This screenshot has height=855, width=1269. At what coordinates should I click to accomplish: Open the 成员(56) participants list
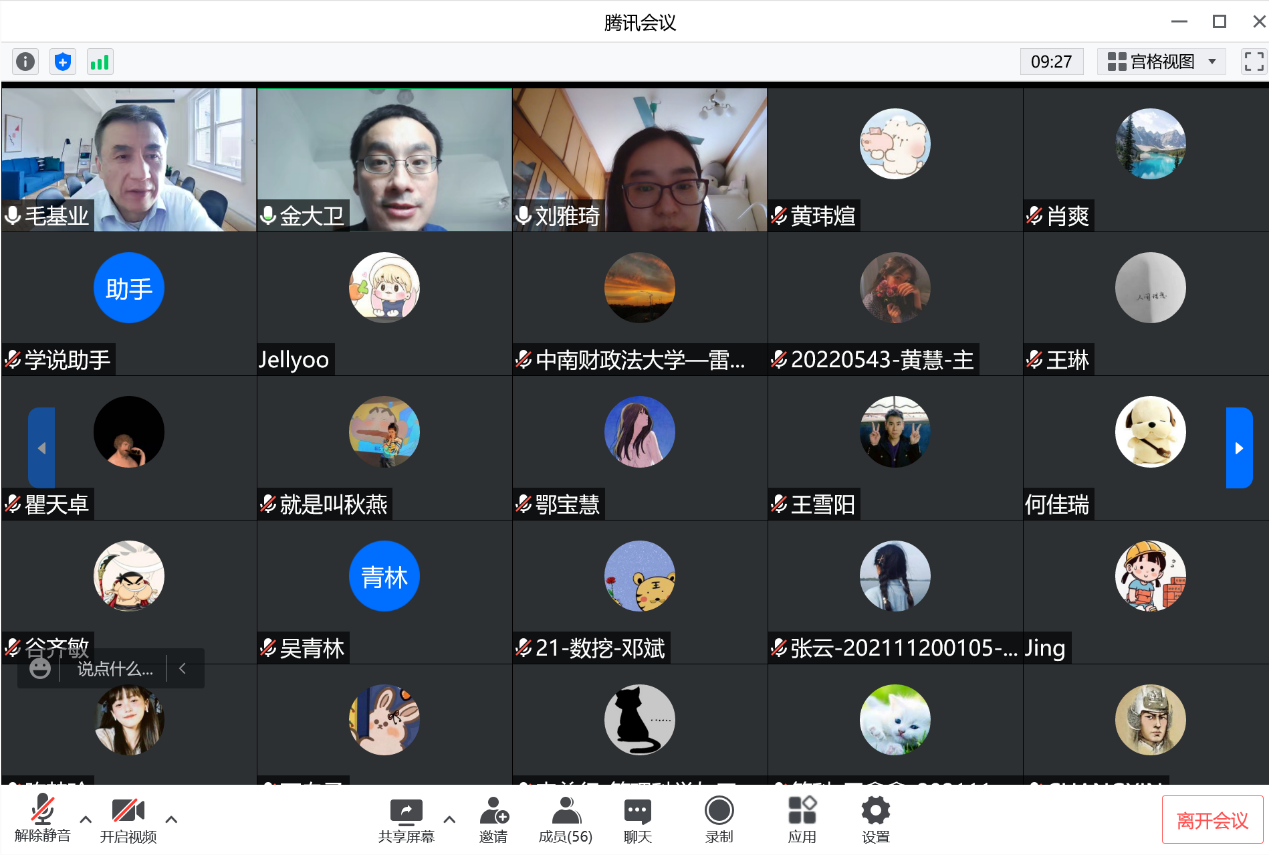[x=565, y=818]
